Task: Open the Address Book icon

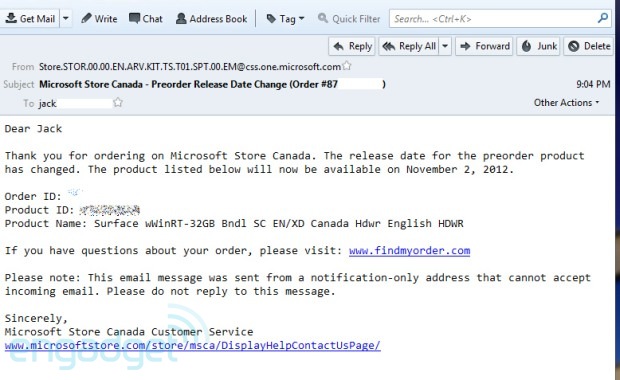Action: pos(181,18)
